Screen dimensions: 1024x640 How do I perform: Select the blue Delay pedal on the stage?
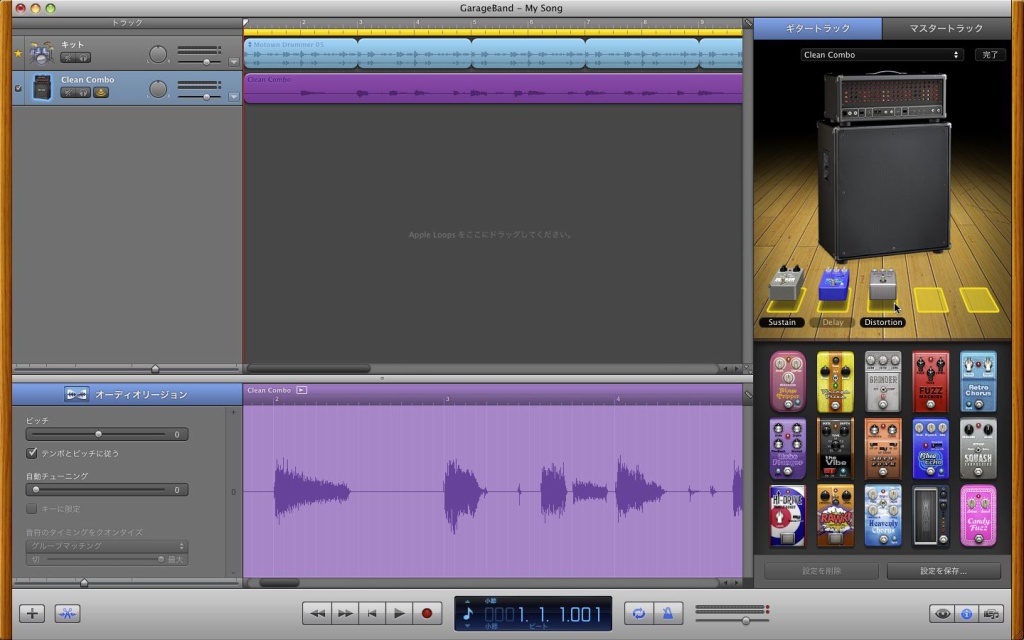point(834,285)
